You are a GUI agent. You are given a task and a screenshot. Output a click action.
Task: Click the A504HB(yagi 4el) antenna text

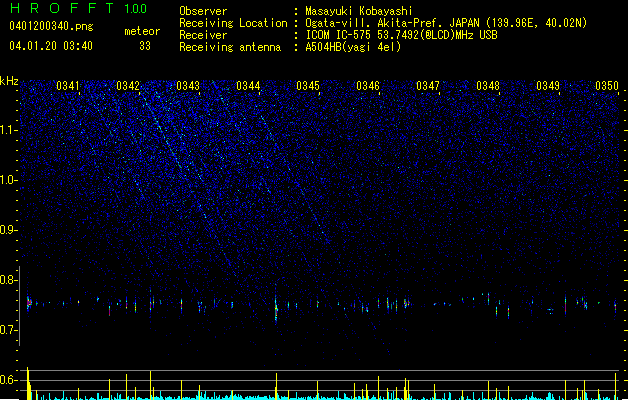353,47
